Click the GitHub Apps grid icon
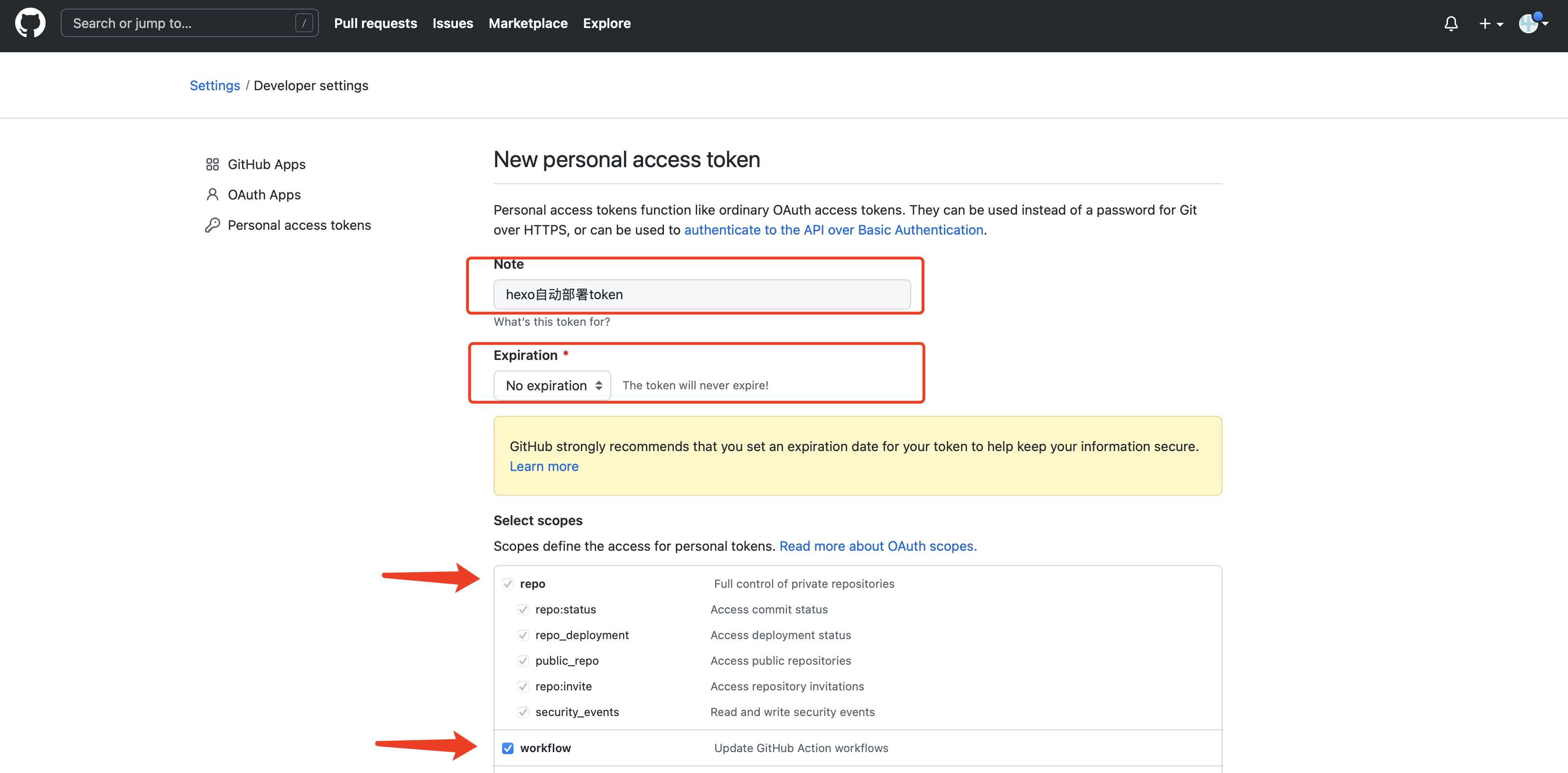This screenshot has height=773, width=1568. pyautogui.click(x=212, y=164)
